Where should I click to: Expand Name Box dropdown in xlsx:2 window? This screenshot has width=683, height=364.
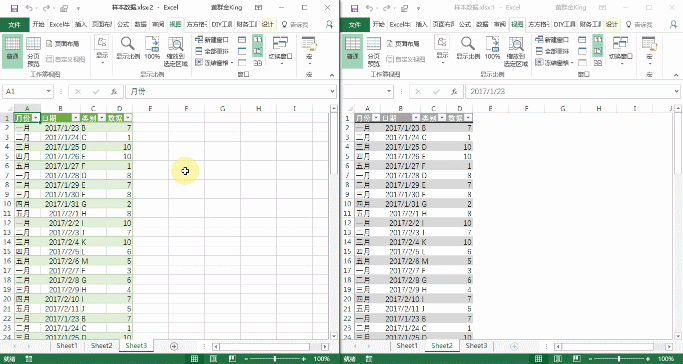(x=49, y=91)
